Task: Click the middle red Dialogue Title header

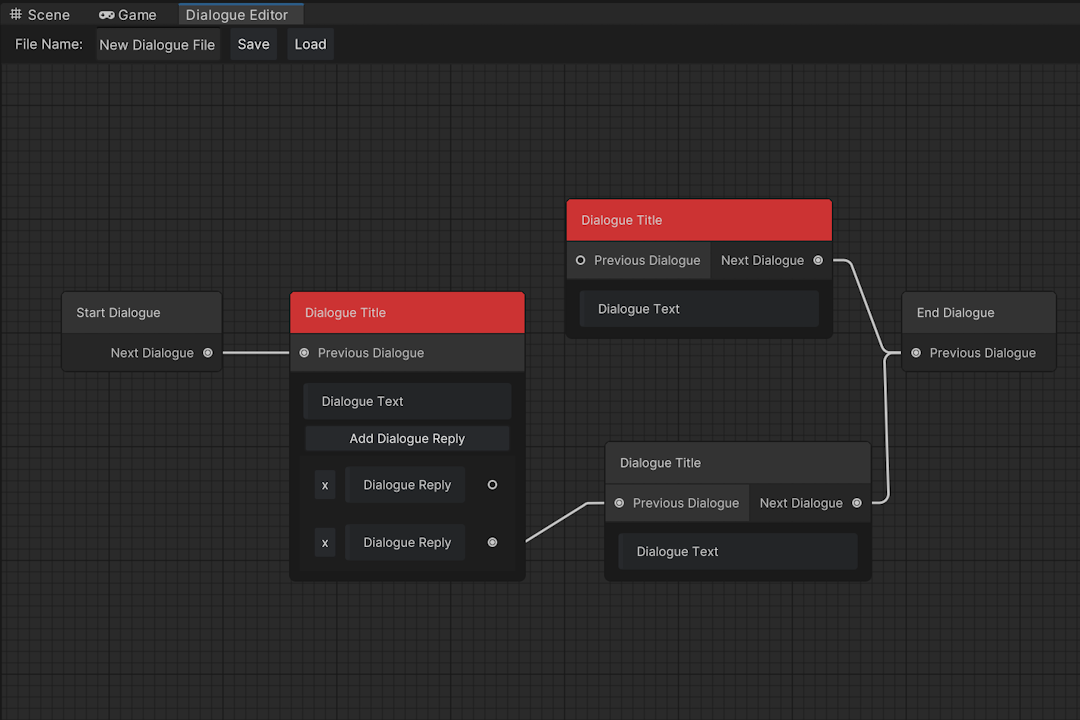Action: (407, 313)
